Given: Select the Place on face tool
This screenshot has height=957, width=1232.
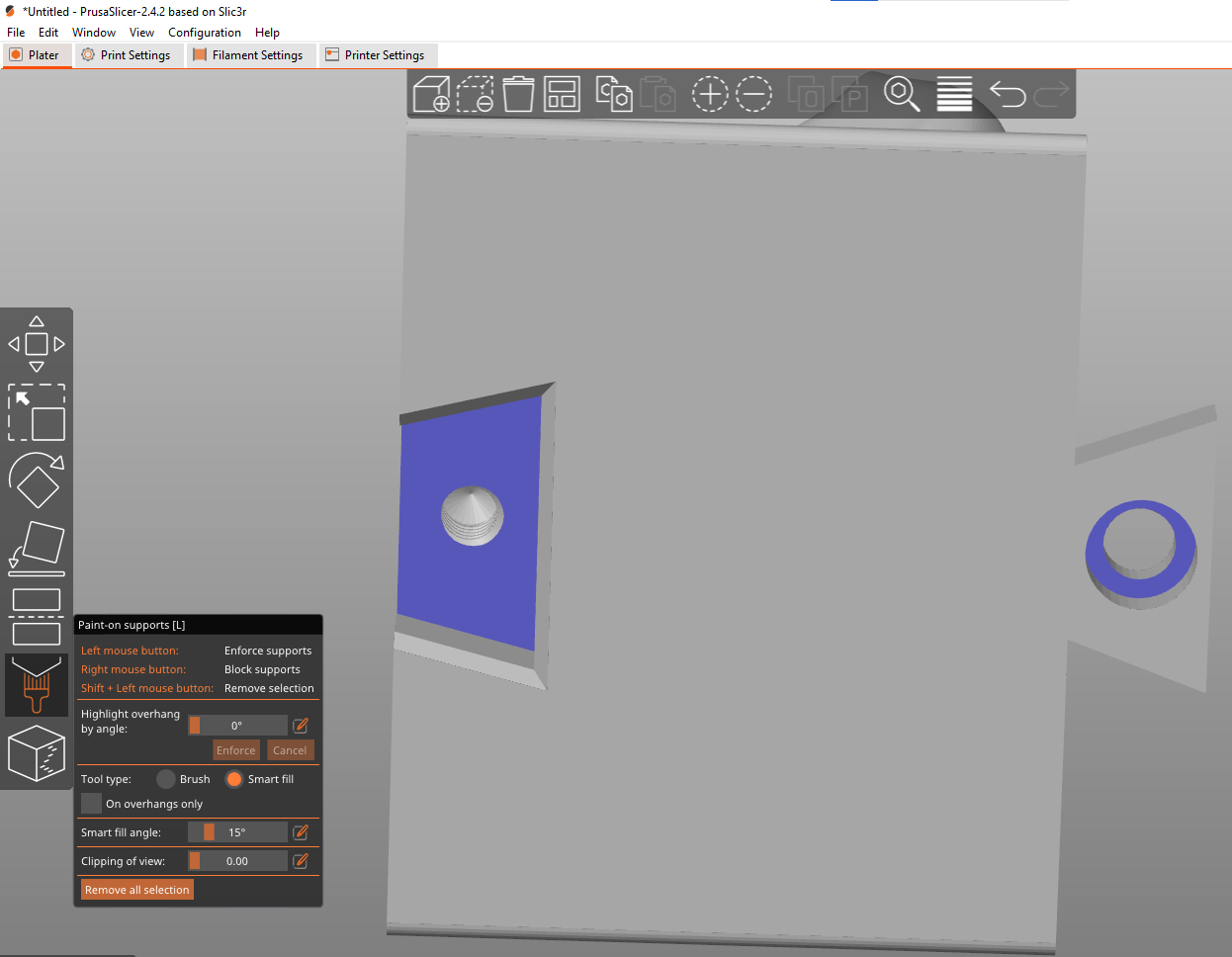Looking at the screenshot, I should 37,549.
